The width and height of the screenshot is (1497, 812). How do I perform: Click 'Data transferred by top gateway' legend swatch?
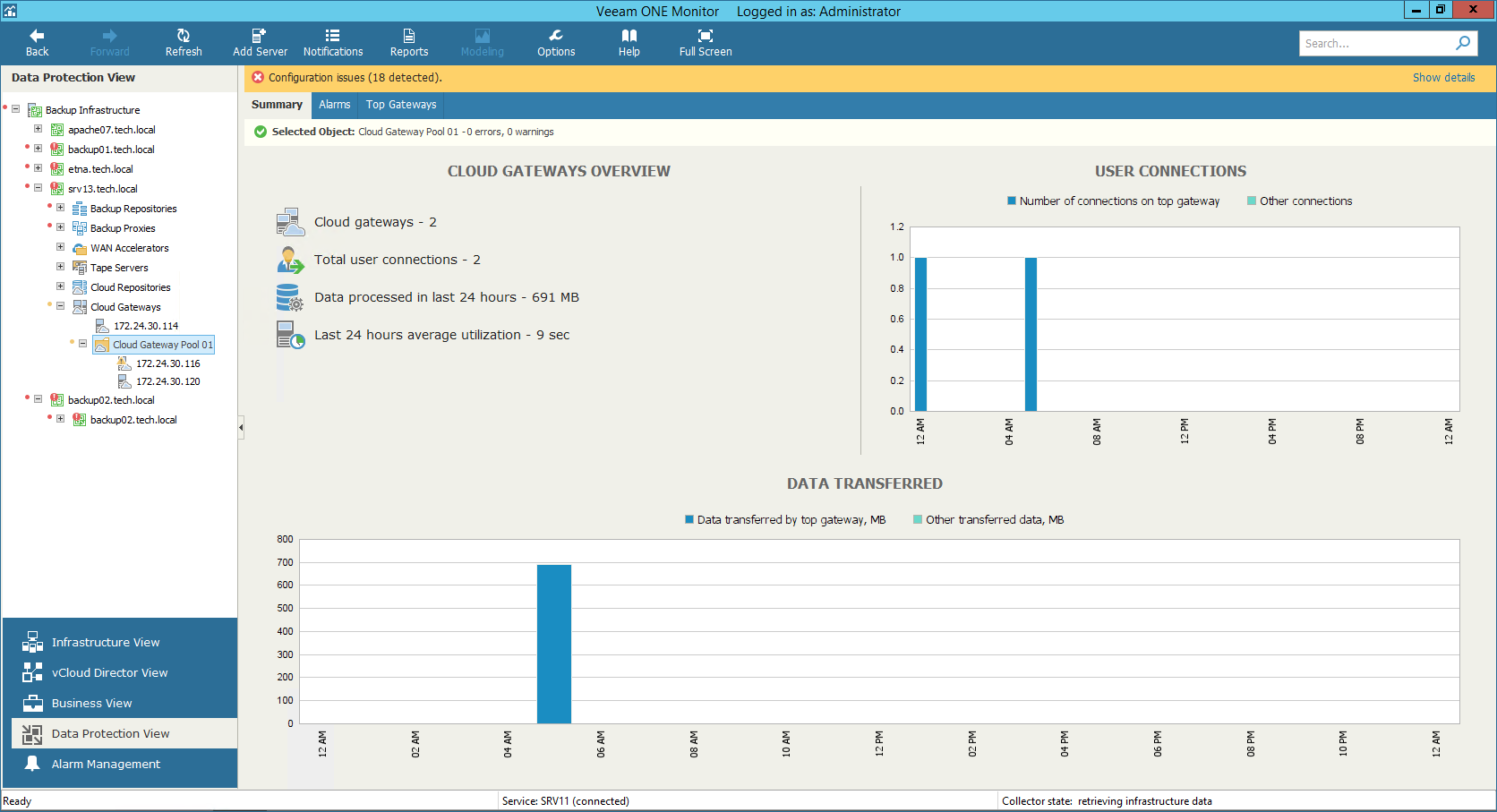[x=689, y=519]
